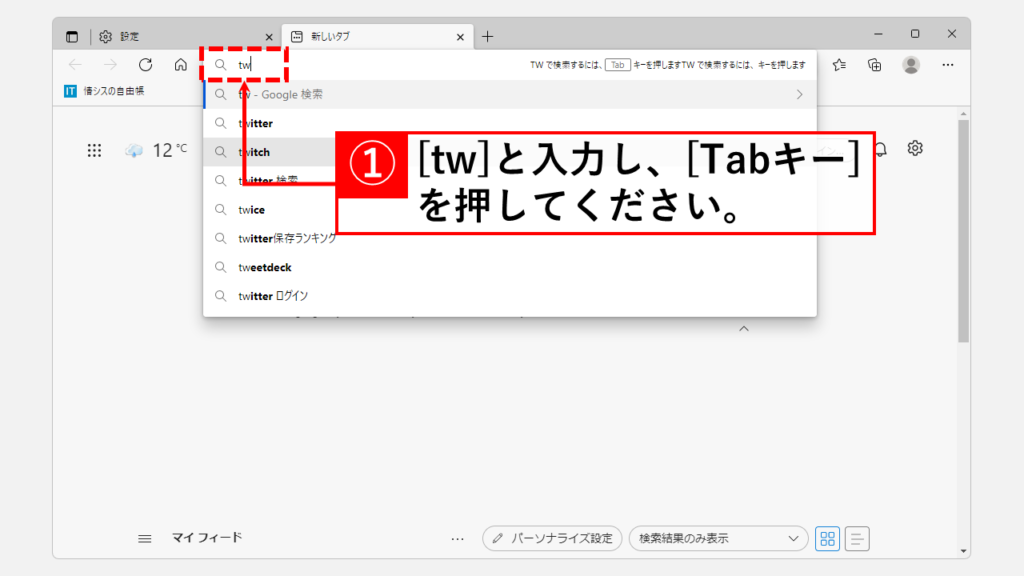Open the 検索結果のみ表示 dropdown

(x=718, y=538)
